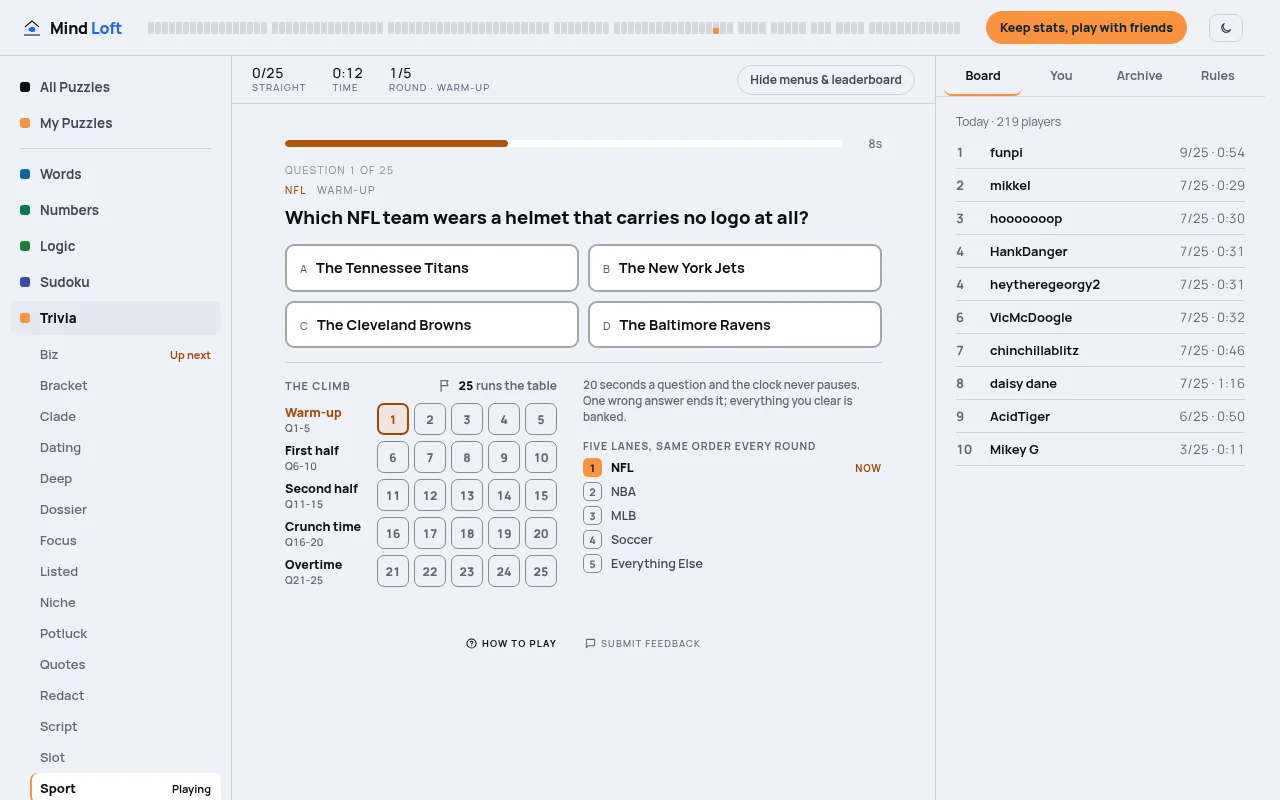
Task: Click Keep stats, play with friends
Action: click(x=1086, y=28)
